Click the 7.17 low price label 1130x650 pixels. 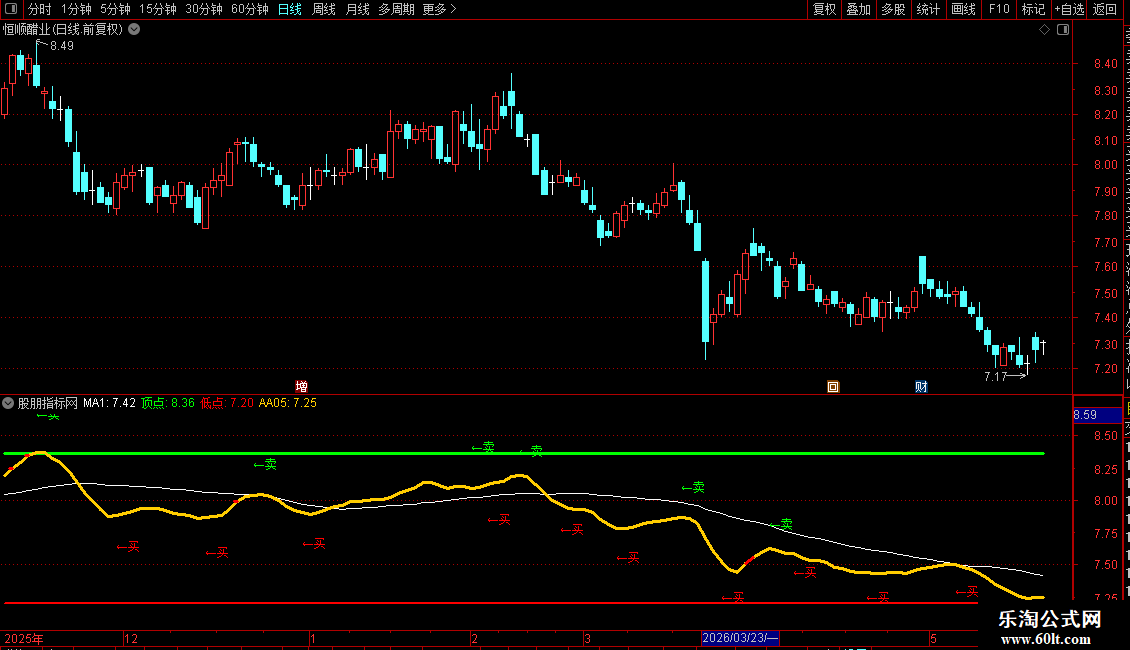(995, 376)
